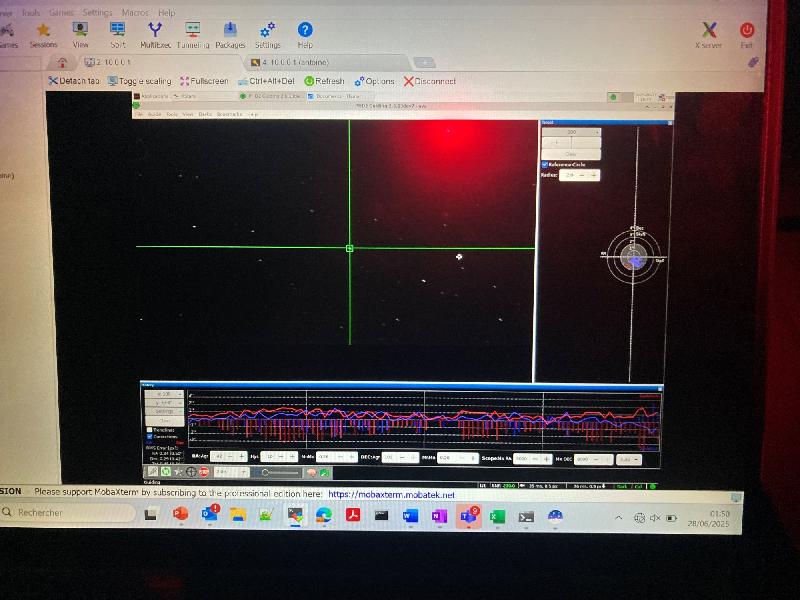
Task: Click the MobaXterm View toolbar icon
Action: coord(80,35)
